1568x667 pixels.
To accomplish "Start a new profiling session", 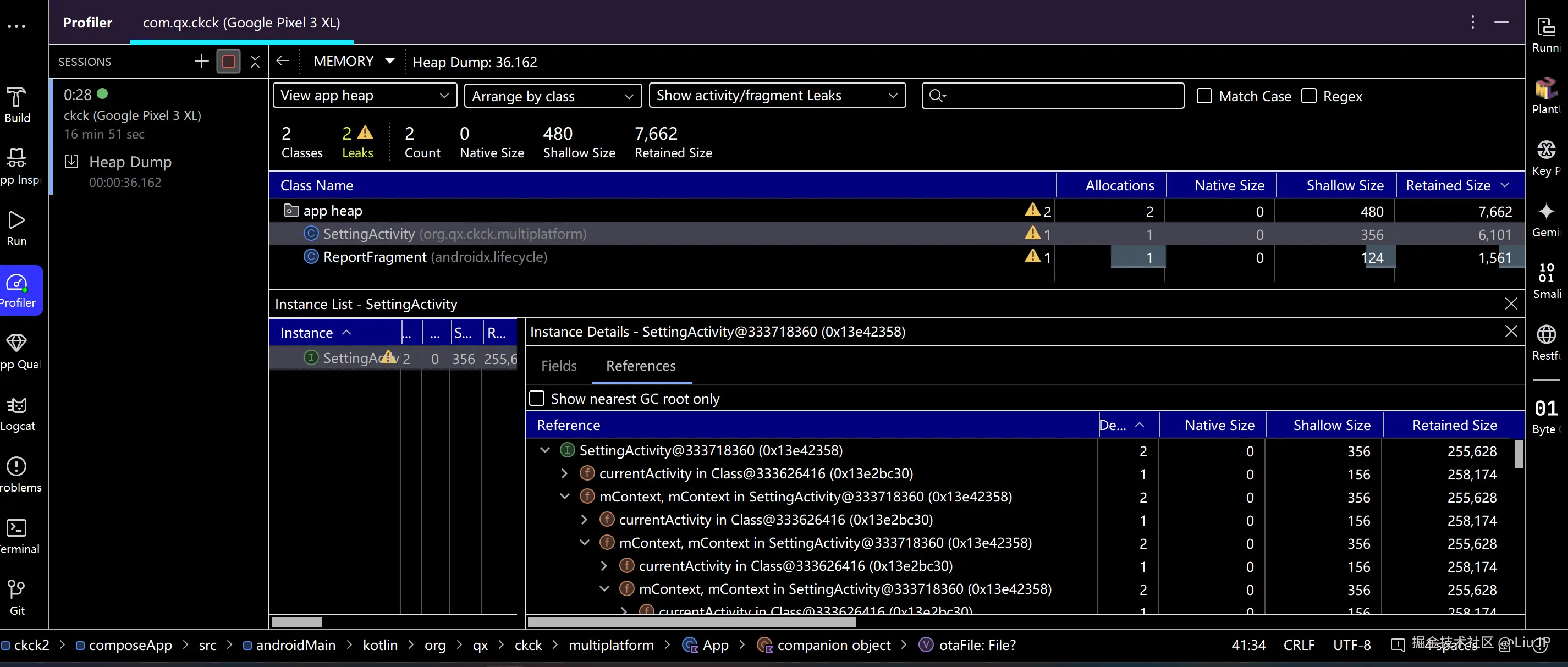I will point(201,62).
